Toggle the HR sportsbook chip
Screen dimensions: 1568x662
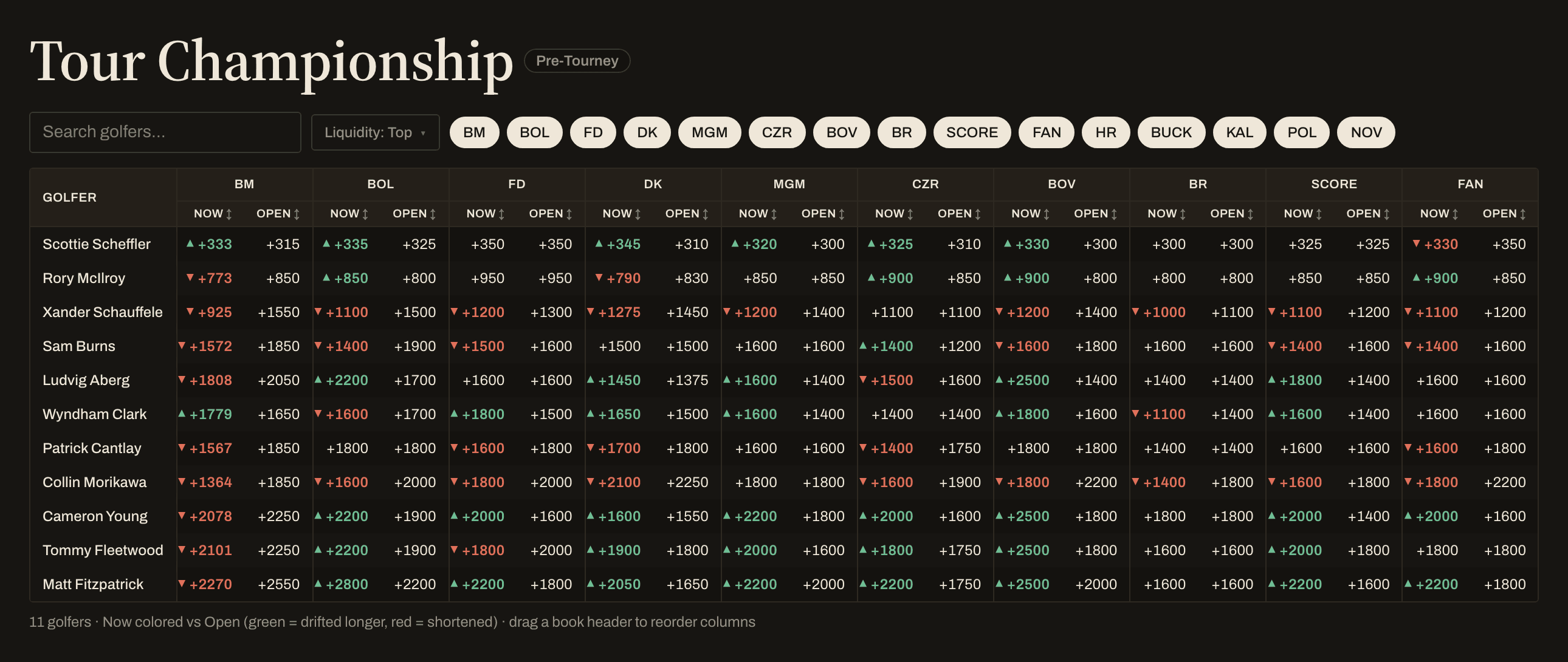(1106, 132)
